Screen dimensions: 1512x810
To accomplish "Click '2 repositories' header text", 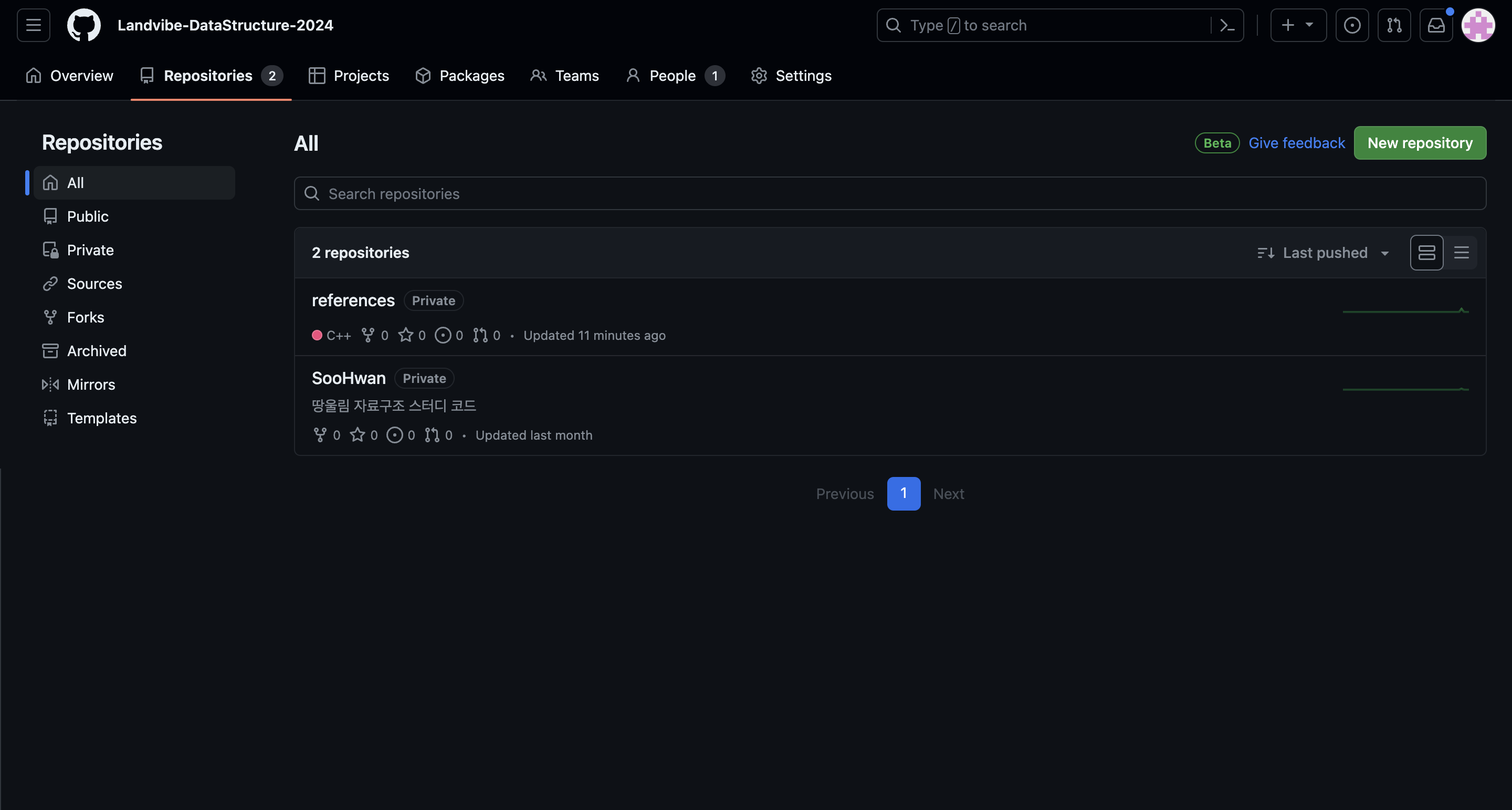I will point(360,253).
